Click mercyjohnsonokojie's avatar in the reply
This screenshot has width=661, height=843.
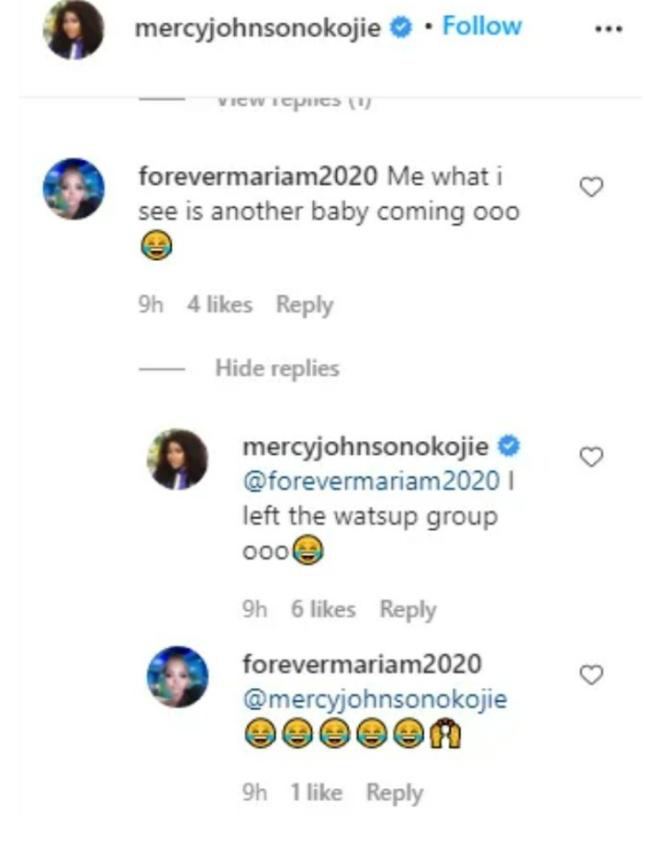click(178, 459)
